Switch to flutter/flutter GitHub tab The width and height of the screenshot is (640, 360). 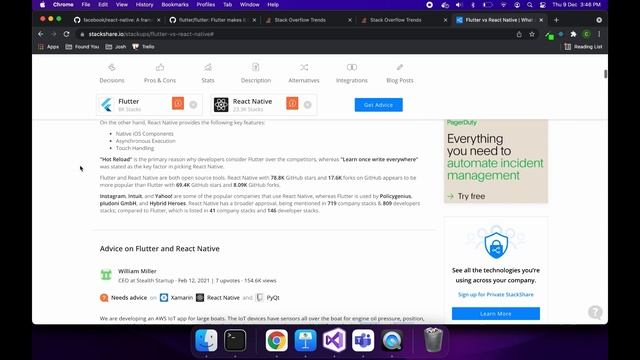point(213,20)
